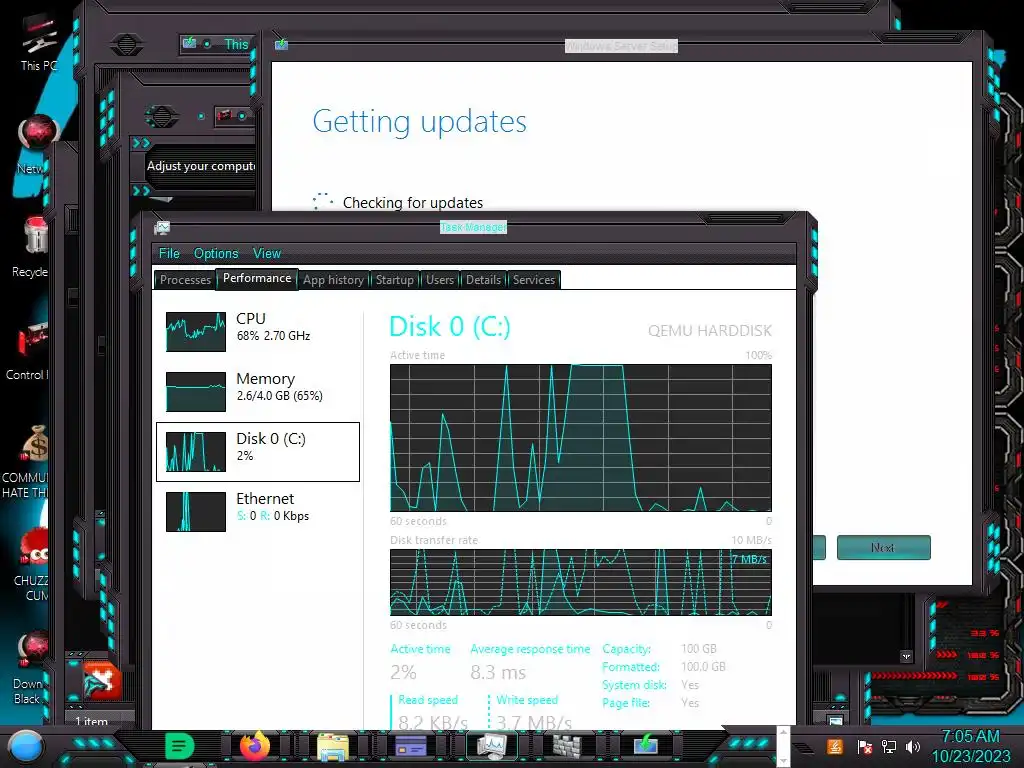Select the Memory performance item

pos(258,391)
